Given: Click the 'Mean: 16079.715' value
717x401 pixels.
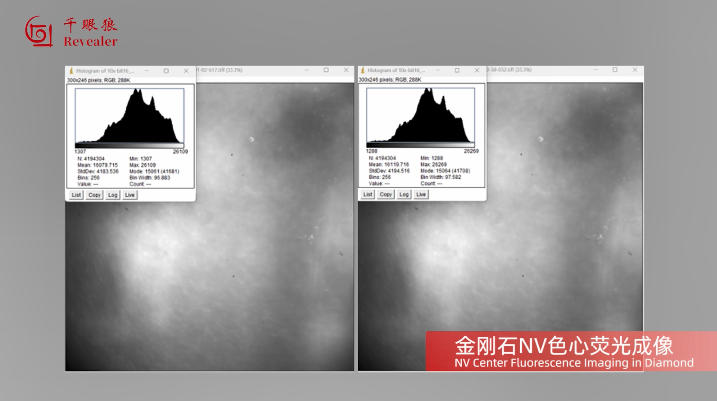Looking at the screenshot, I should tap(97, 165).
